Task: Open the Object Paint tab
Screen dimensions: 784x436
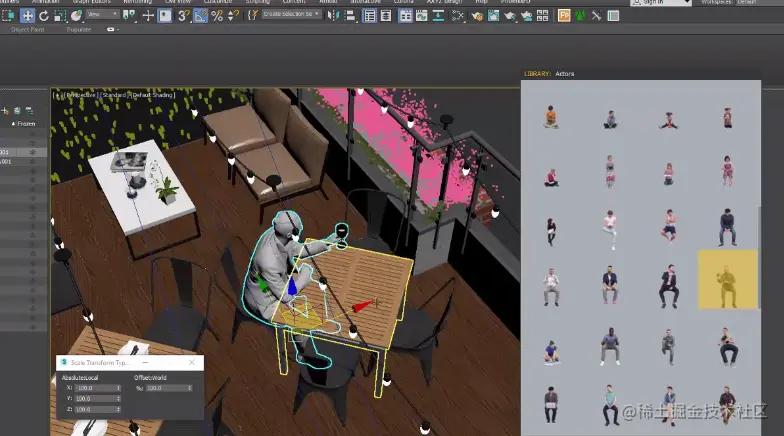Action: pyautogui.click(x=28, y=30)
